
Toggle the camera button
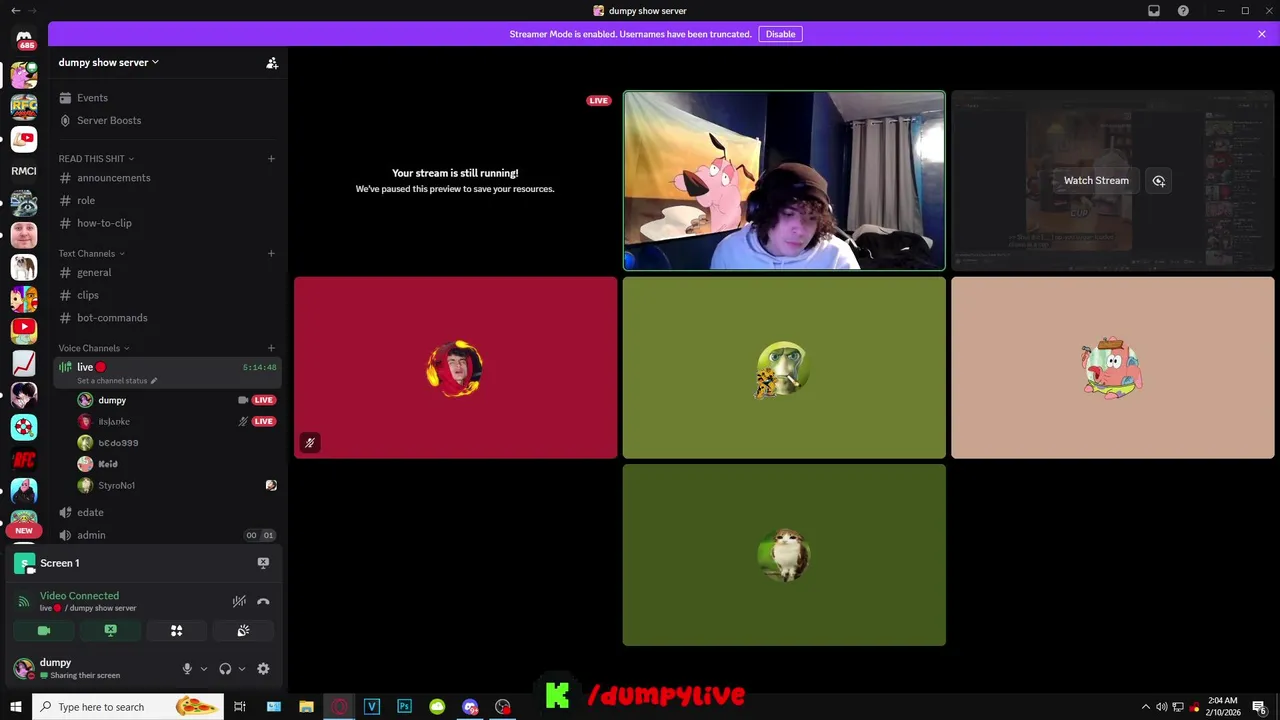point(43,631)
